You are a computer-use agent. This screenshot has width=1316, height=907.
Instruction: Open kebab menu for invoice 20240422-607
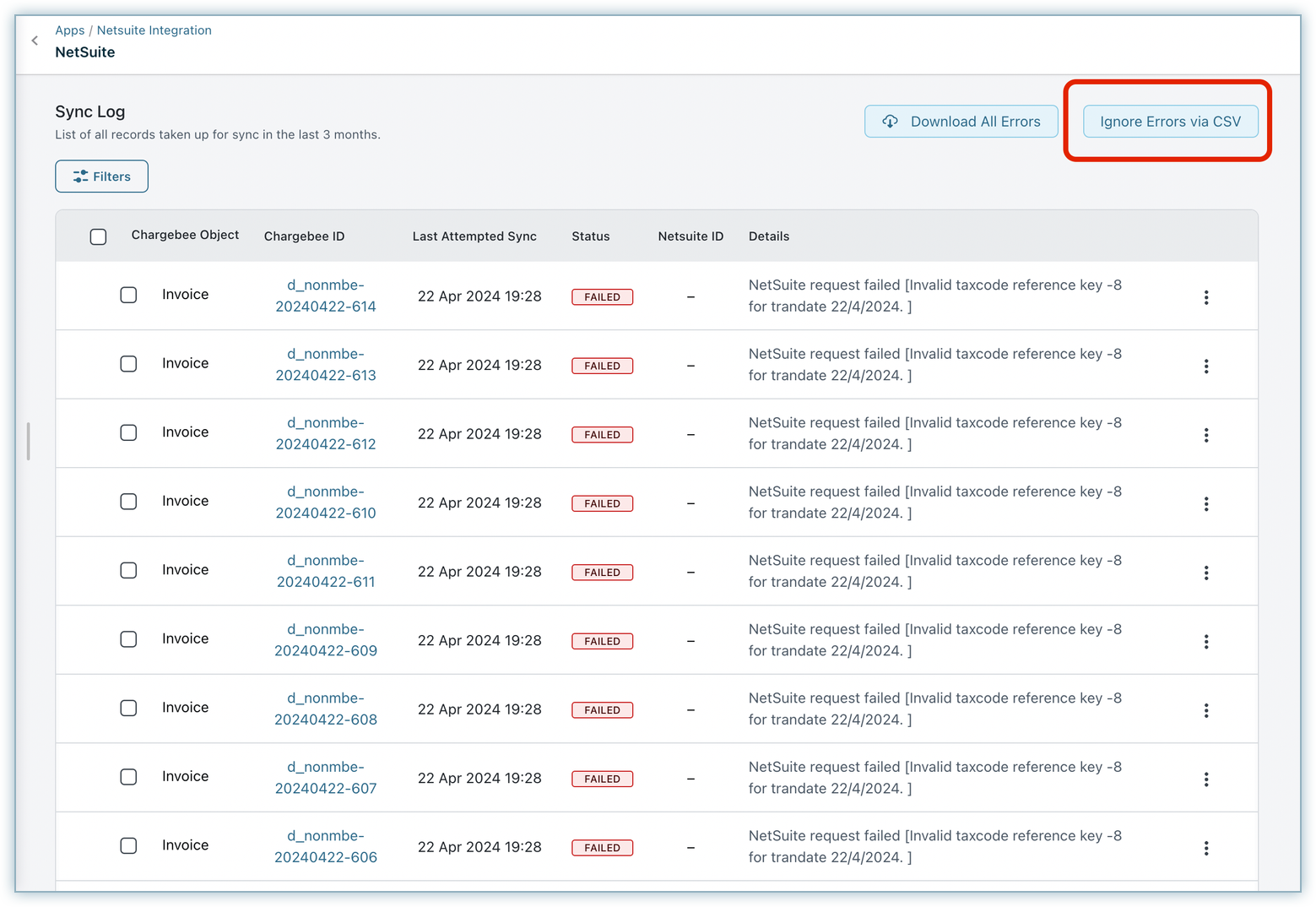(x=1206, y=779)
